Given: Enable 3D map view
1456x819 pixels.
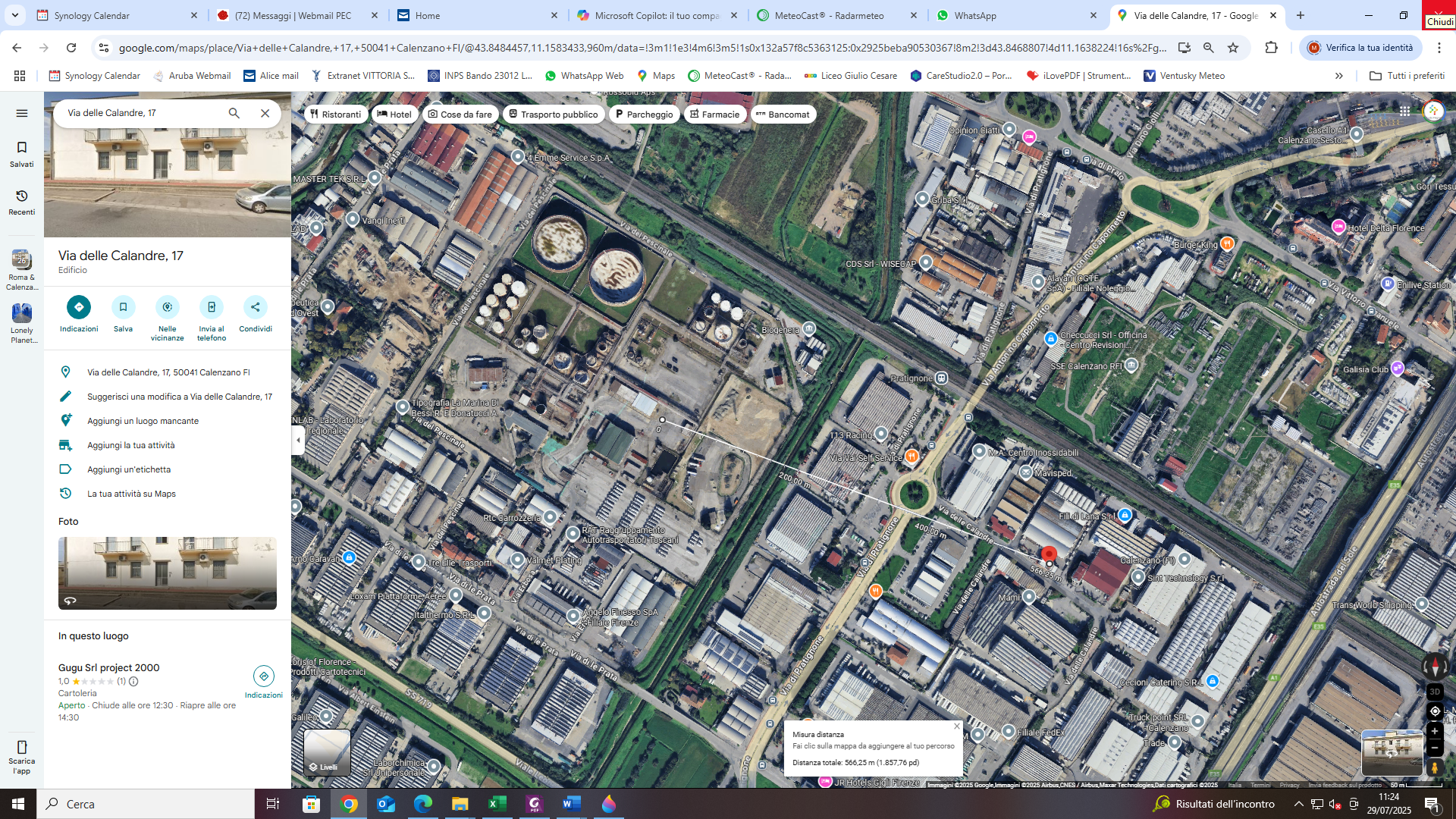Looking at the screenshot, I should [1433, 692].
